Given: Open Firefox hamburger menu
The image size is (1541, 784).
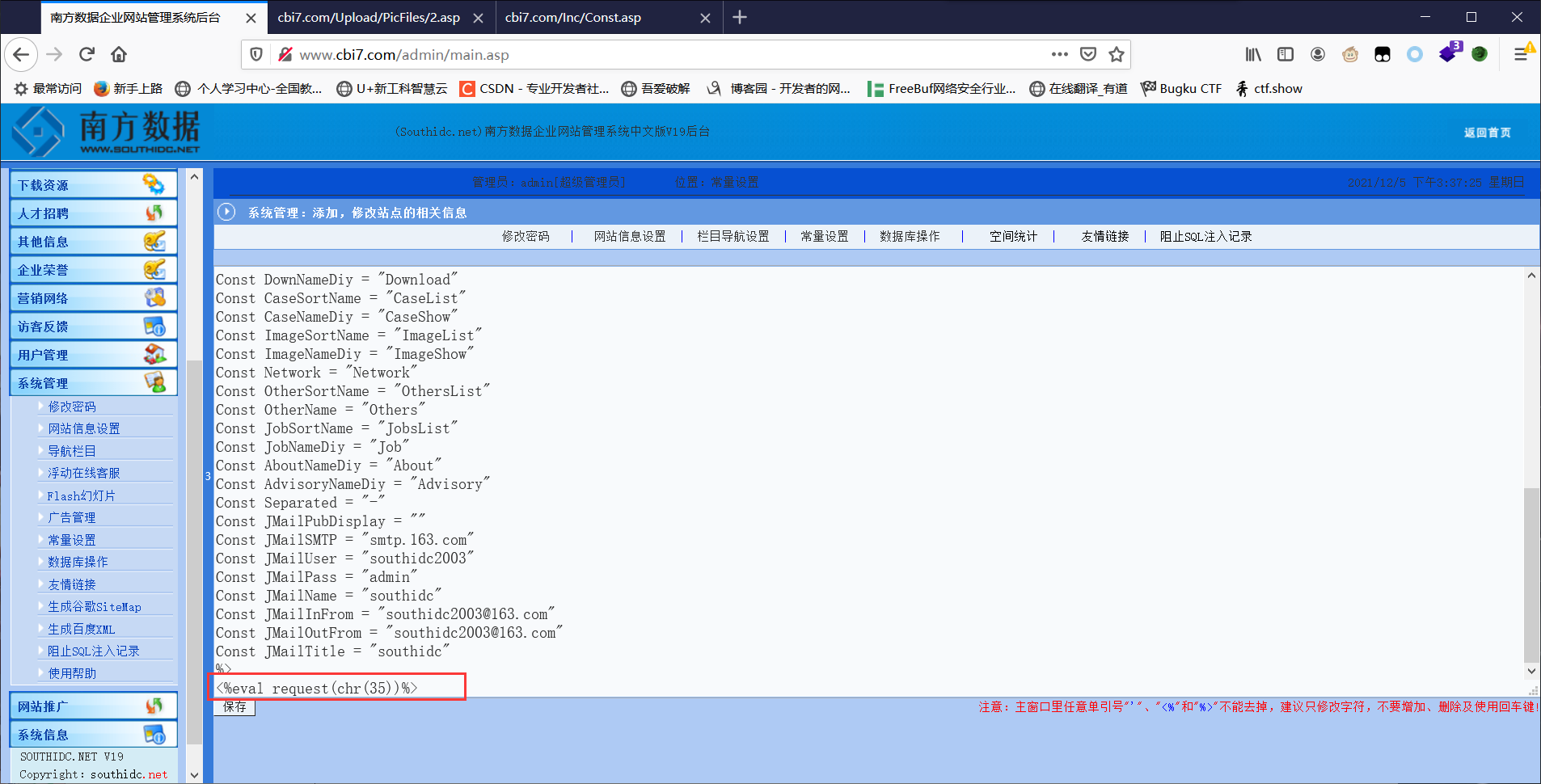Looking at the screenshot, I should click(x=1521, y=54).
